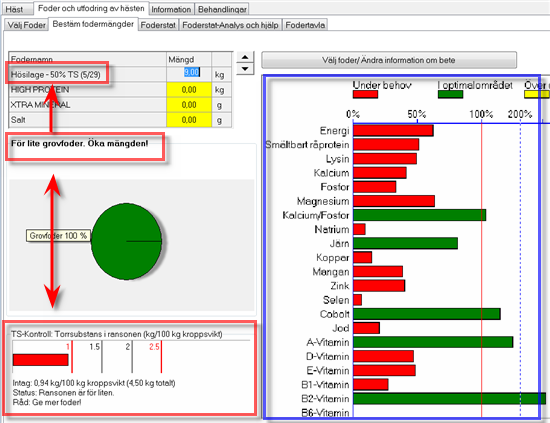Switch to the Information tab
The height and width of the screenshot is (423, 550).
pyautogui.click(x=171, y=9)
